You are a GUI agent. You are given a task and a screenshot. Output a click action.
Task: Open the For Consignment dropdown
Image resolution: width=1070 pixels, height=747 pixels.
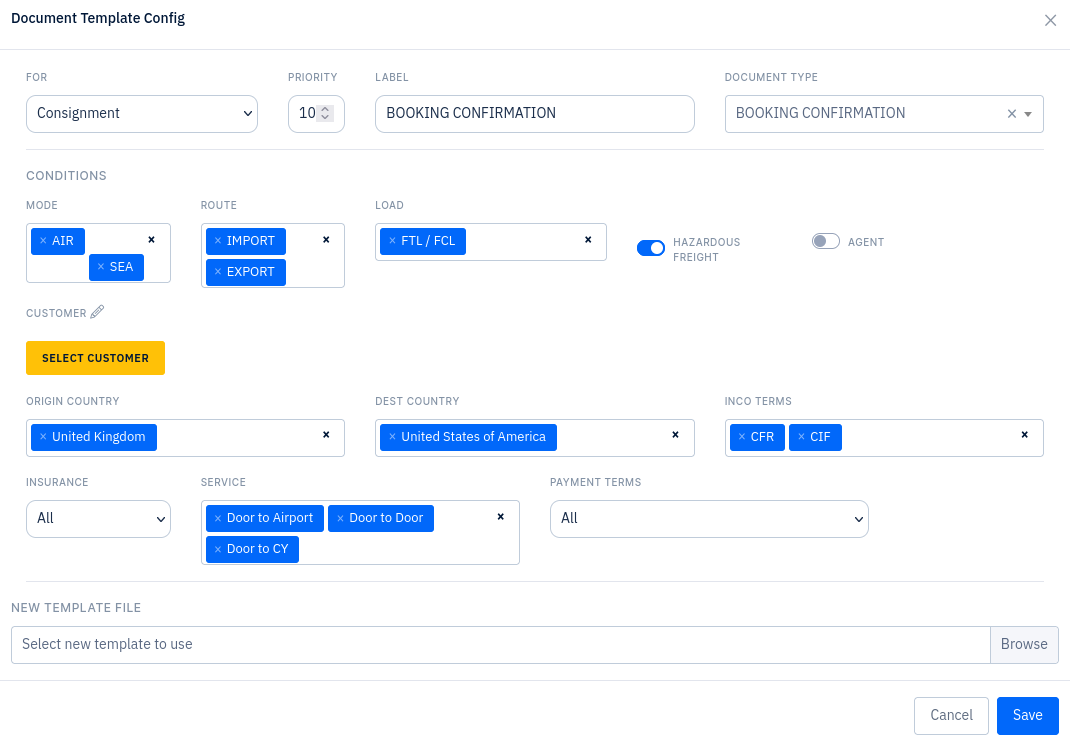click(142, 114)
